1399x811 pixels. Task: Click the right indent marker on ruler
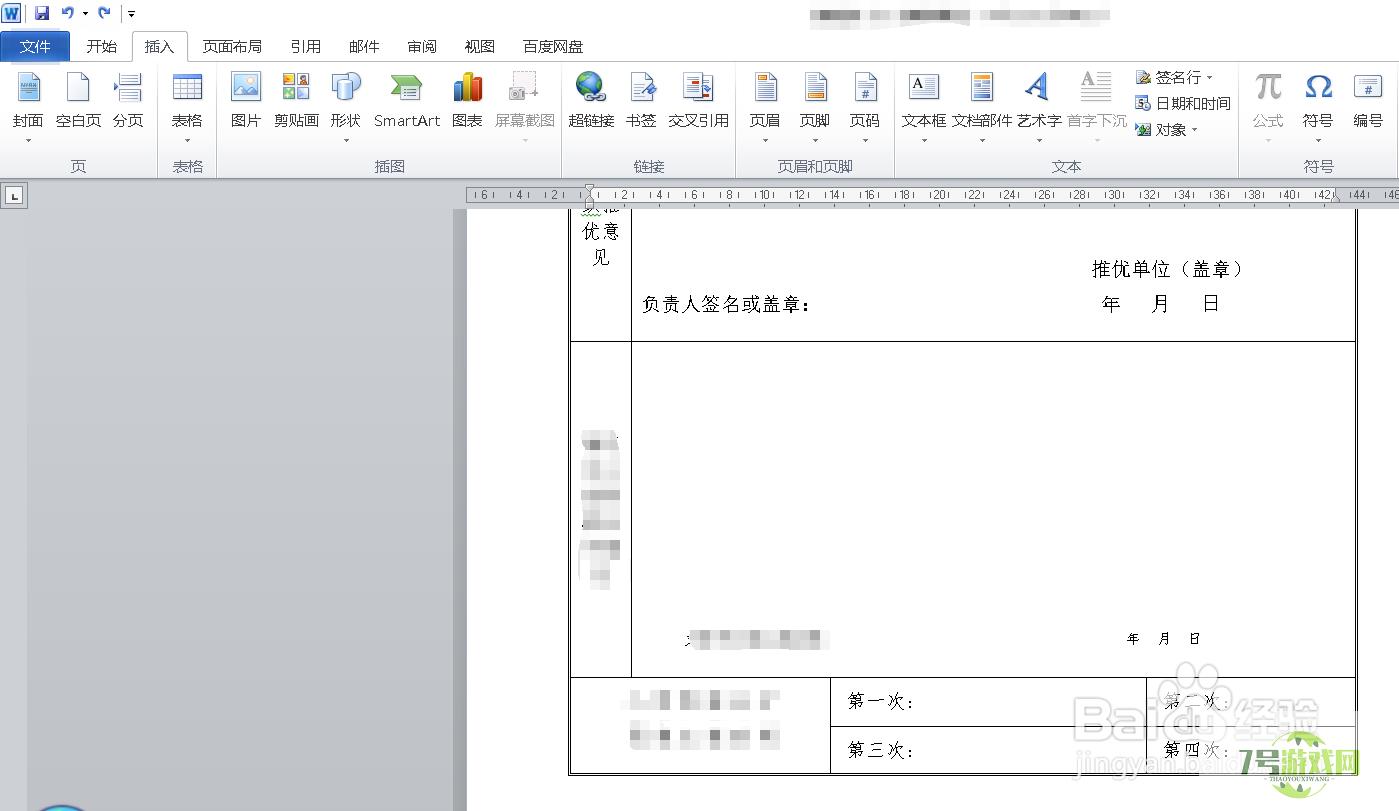click(x=1336, y=199)
